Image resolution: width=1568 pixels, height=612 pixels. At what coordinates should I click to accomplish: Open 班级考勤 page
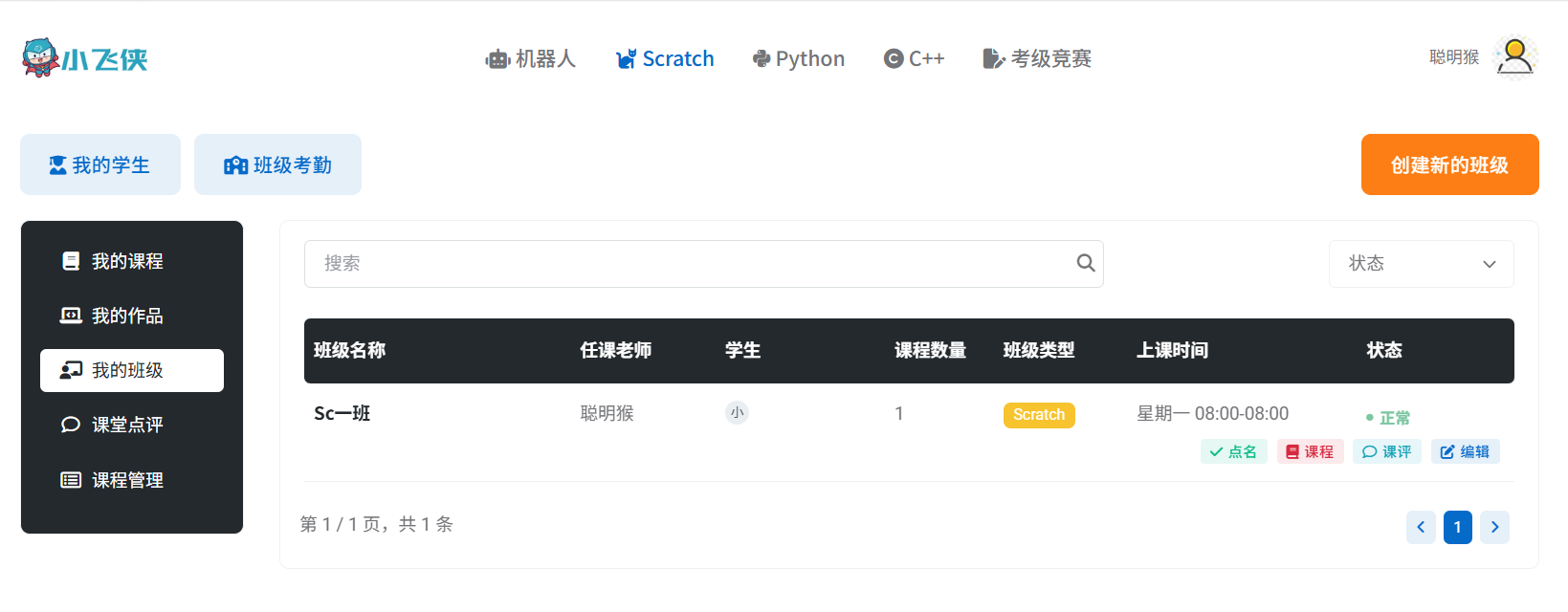[277, 164]
